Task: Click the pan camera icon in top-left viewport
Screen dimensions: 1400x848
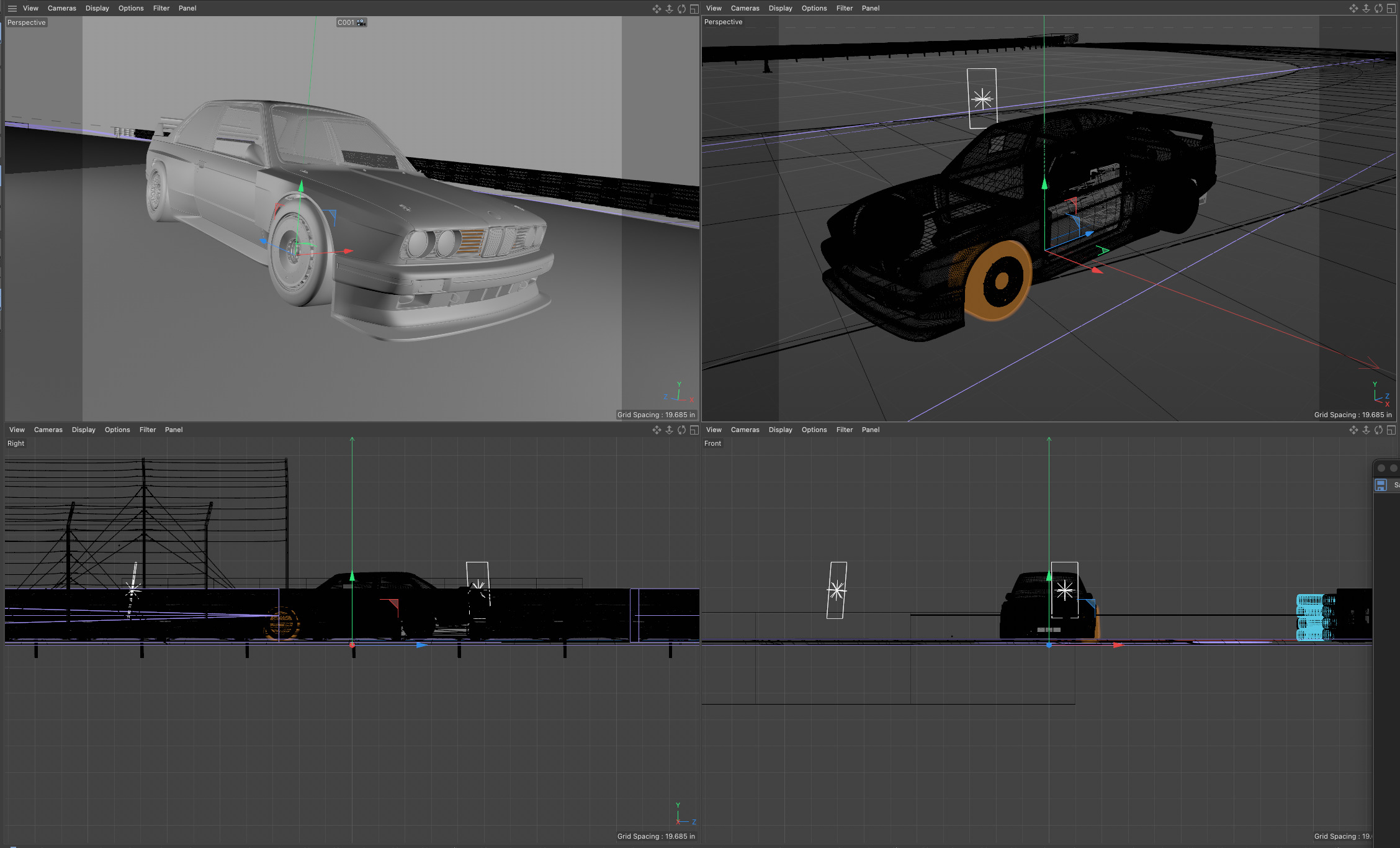Action: point(657,9)
